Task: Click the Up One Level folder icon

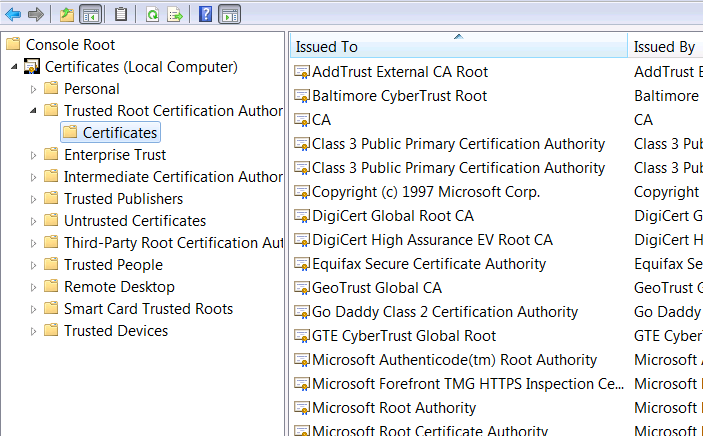Action: (x=66, y=14)
